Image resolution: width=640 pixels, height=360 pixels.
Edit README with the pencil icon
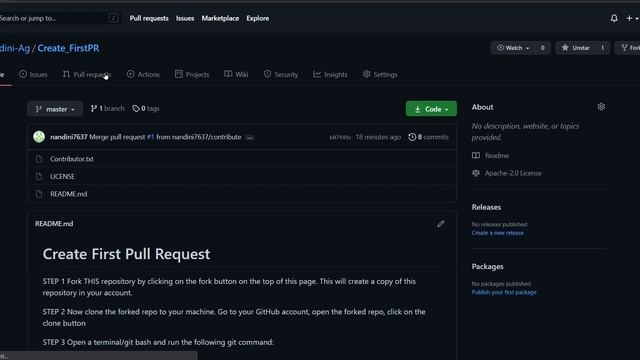click(440, 224)
